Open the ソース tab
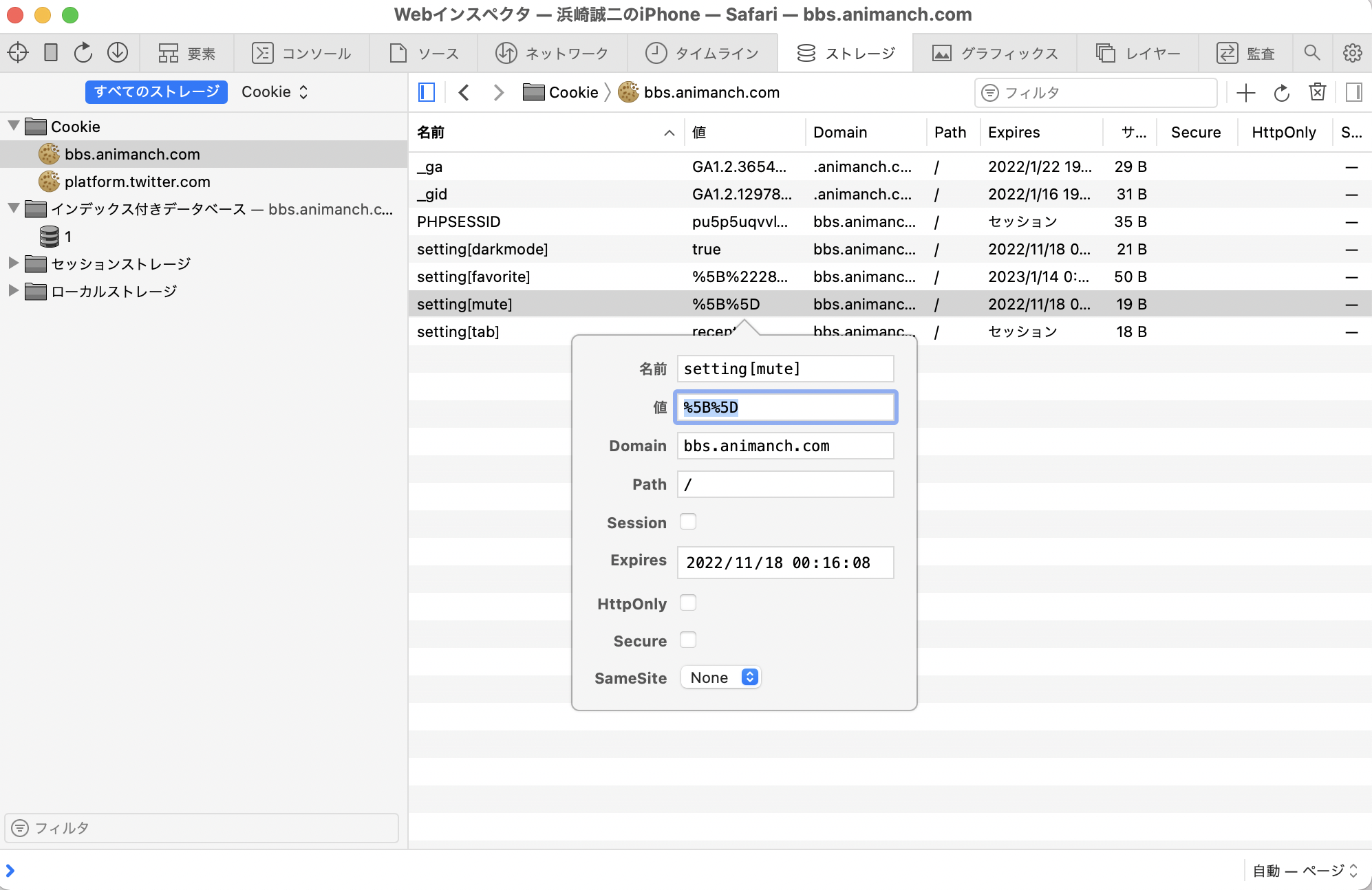The image size is (1372, 890). click(425, 53)
